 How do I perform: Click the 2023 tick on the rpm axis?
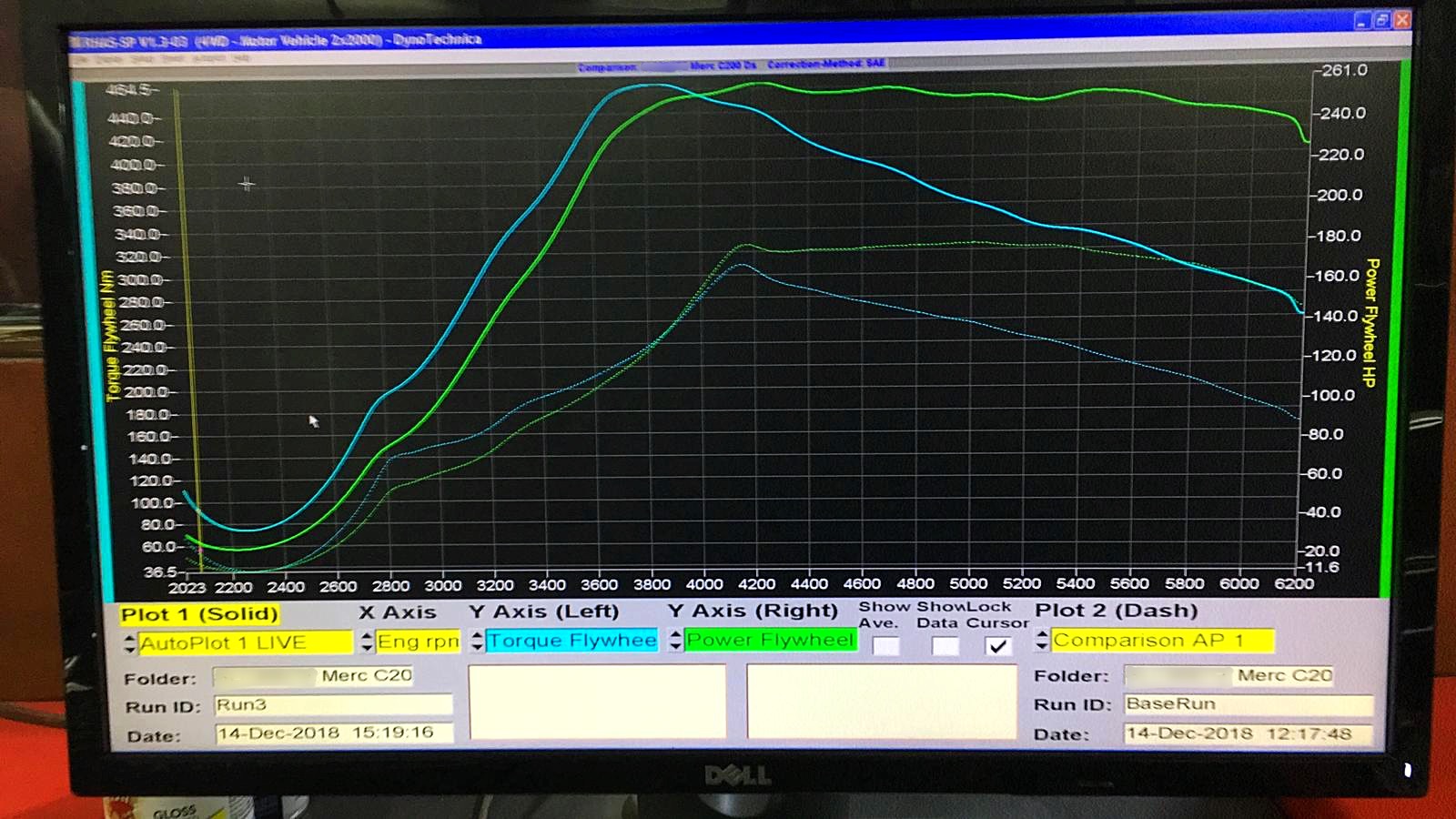coord(187,588)
